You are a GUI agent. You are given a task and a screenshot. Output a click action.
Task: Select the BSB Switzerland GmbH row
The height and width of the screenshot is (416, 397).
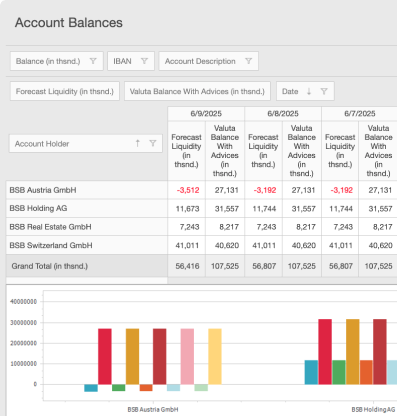87,245
